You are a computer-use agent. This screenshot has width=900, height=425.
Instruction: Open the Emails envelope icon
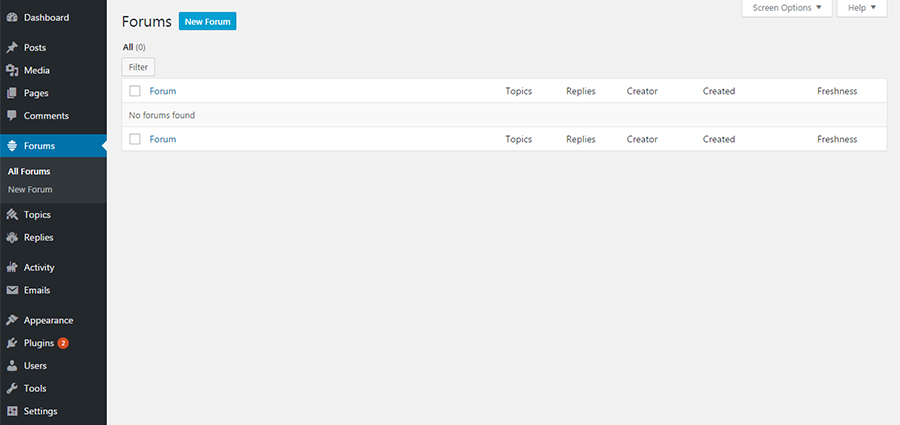click(12, 291)
